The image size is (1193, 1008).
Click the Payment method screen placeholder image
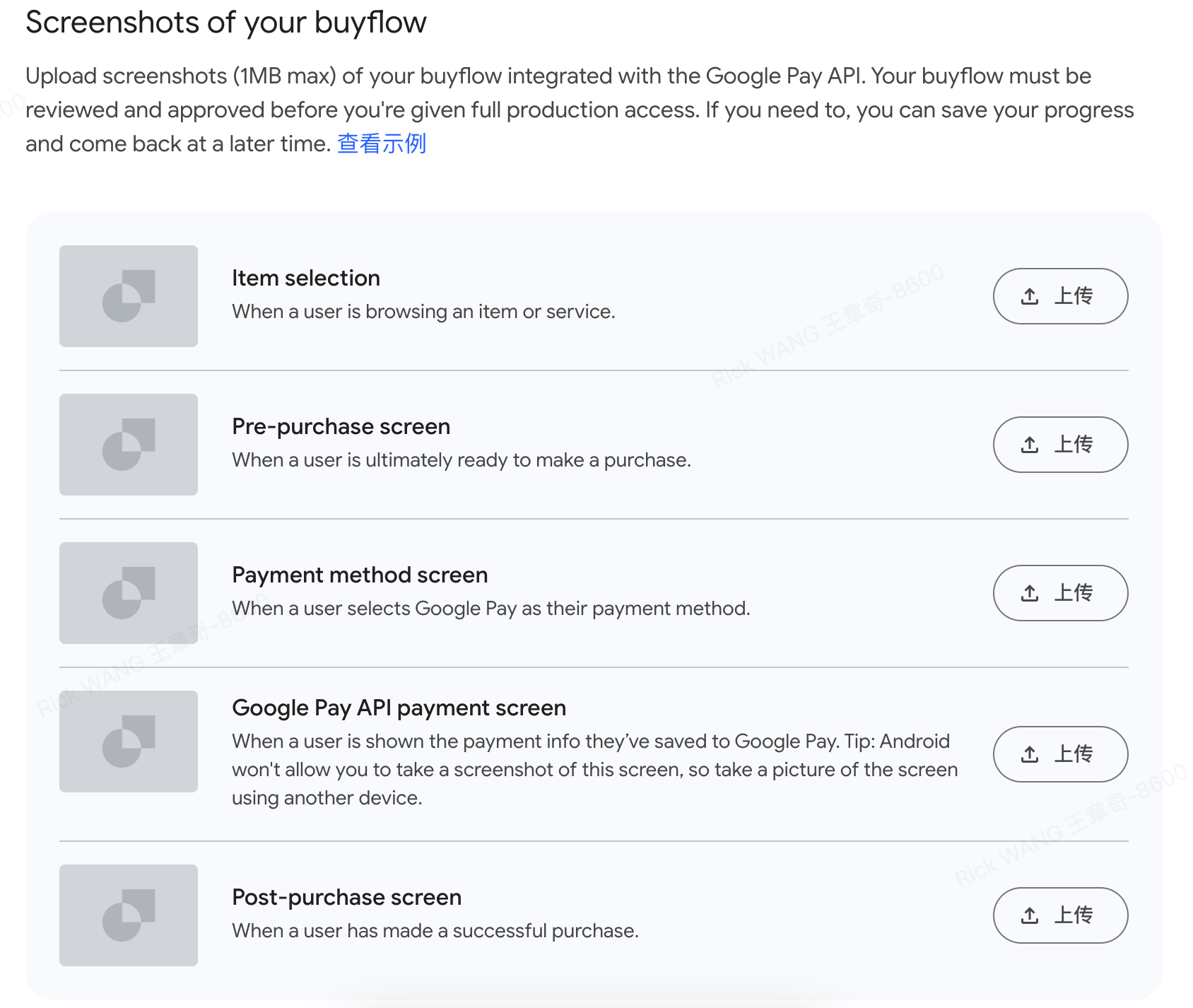click(x=129, y=593)
